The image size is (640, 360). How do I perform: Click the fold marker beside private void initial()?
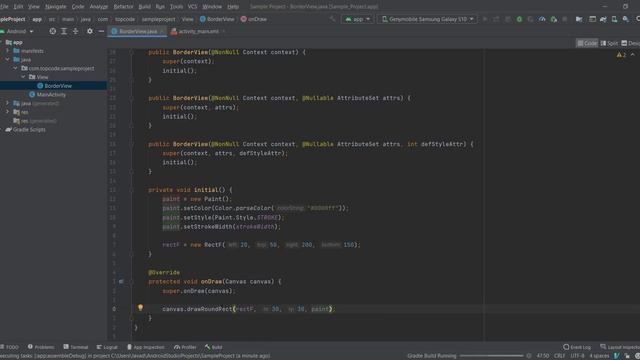[131, 190]
